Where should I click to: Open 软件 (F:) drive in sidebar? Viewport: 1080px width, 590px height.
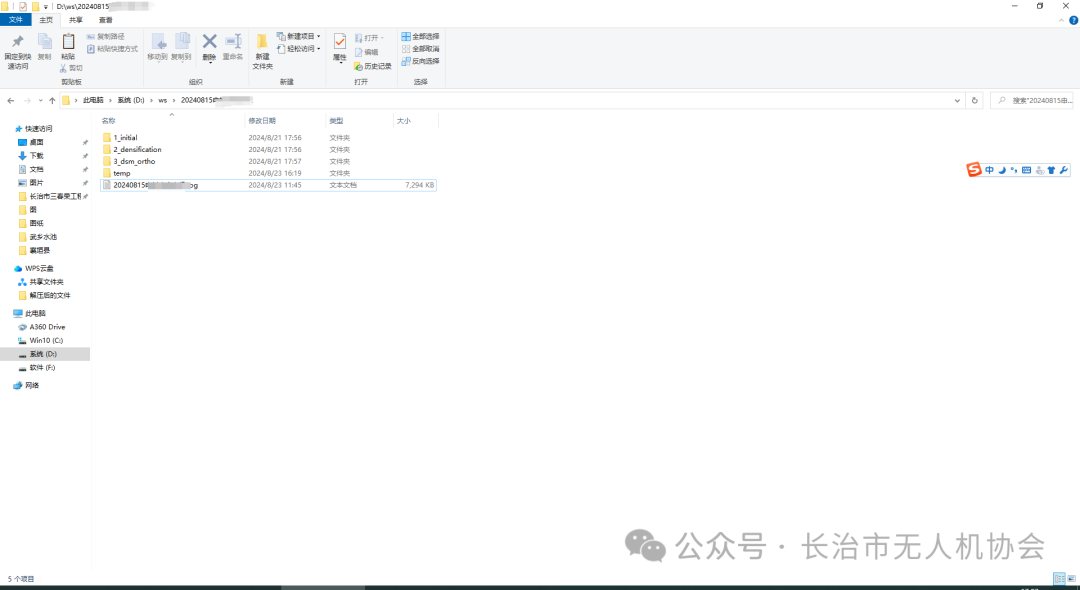[x=42, y=368]
